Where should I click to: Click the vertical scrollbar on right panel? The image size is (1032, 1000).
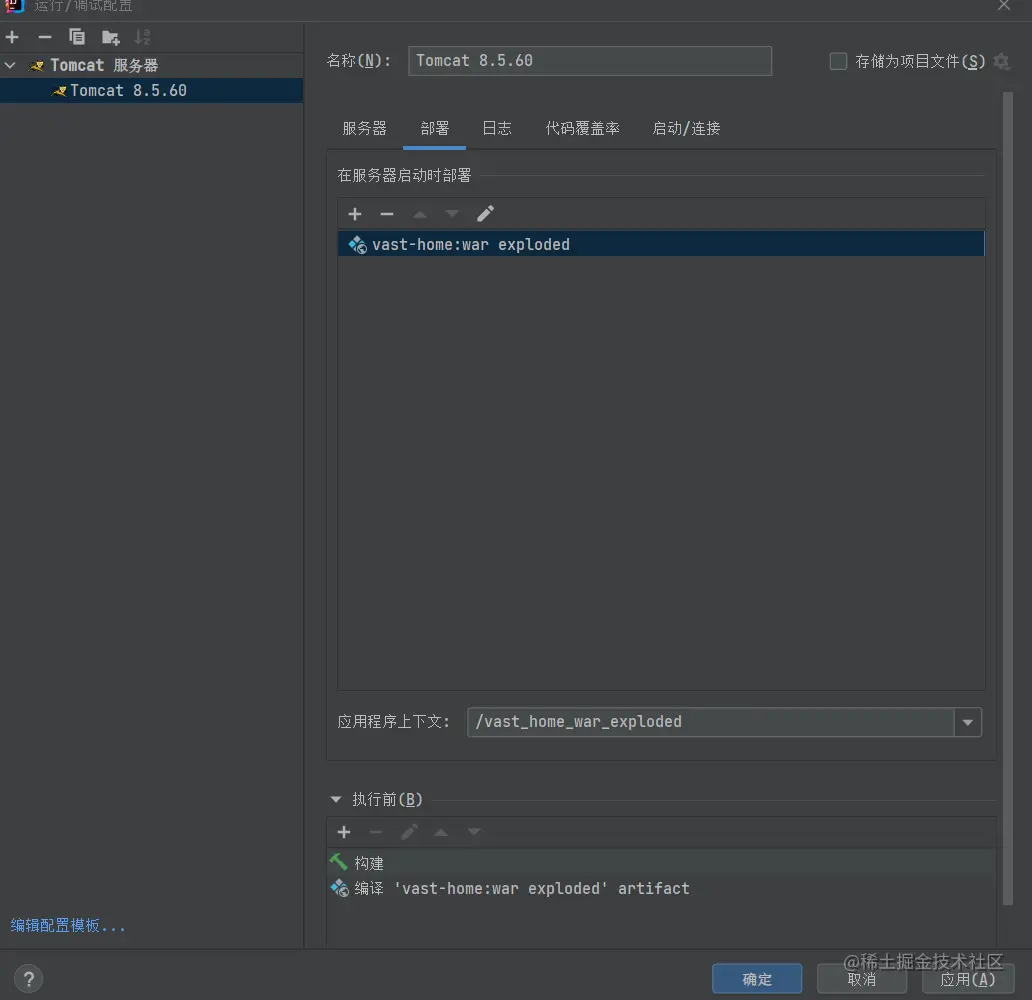(x=1007, y=498)
